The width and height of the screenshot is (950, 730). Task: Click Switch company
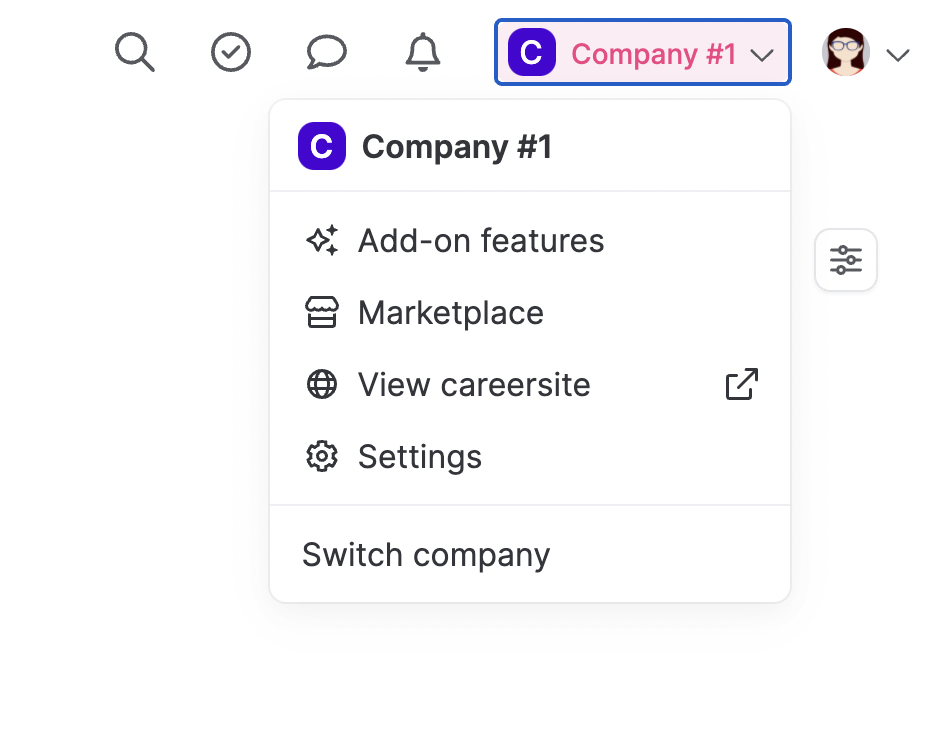(426, 555)
